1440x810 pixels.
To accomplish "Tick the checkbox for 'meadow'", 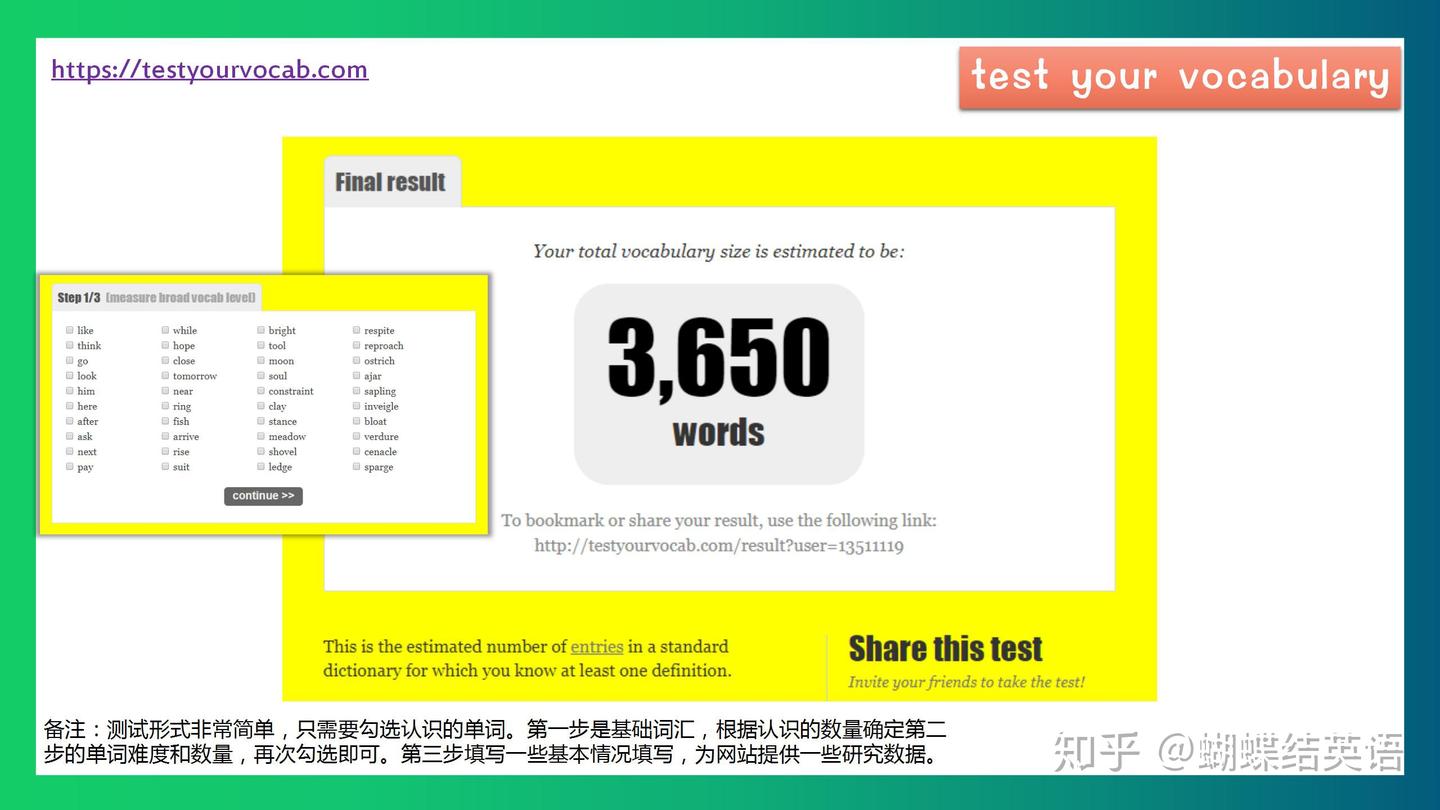I will (261, 436).
